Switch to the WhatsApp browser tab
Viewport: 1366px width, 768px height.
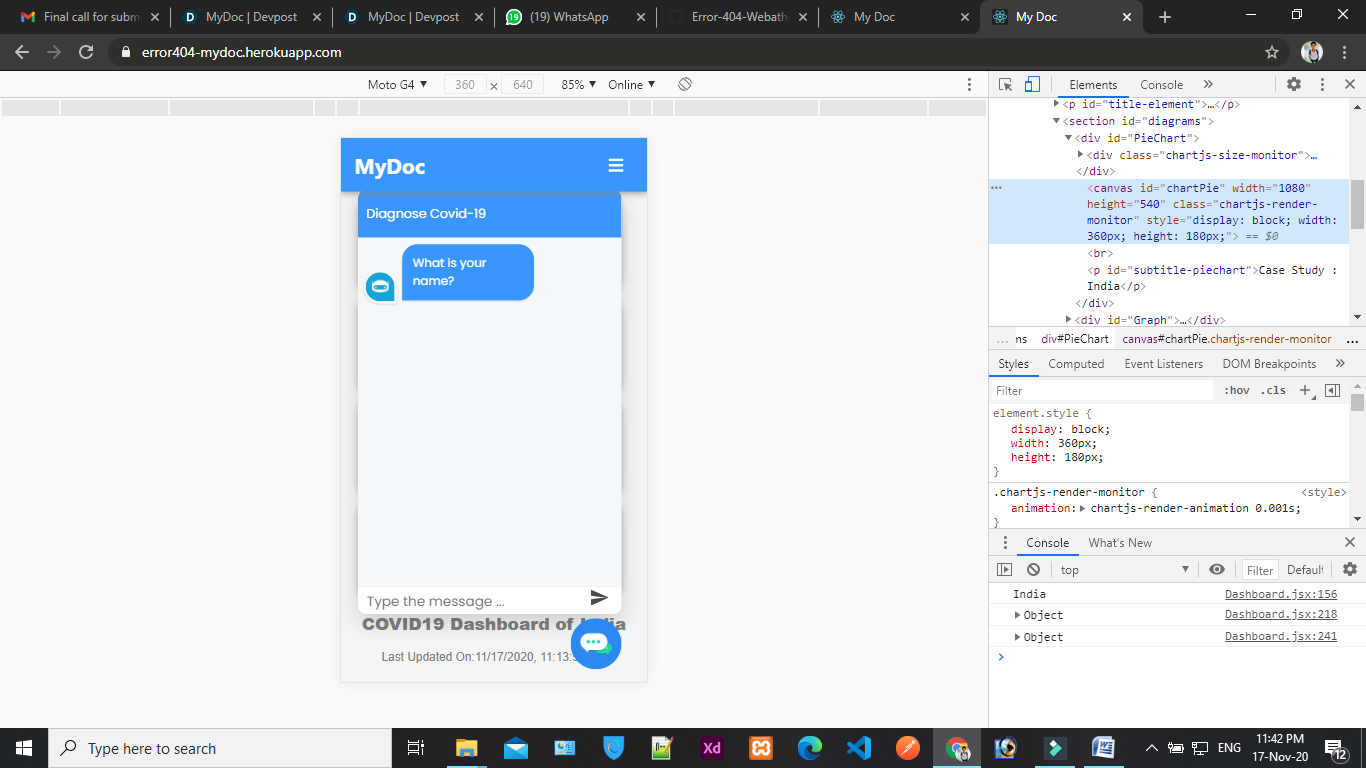tap(574, 17)
